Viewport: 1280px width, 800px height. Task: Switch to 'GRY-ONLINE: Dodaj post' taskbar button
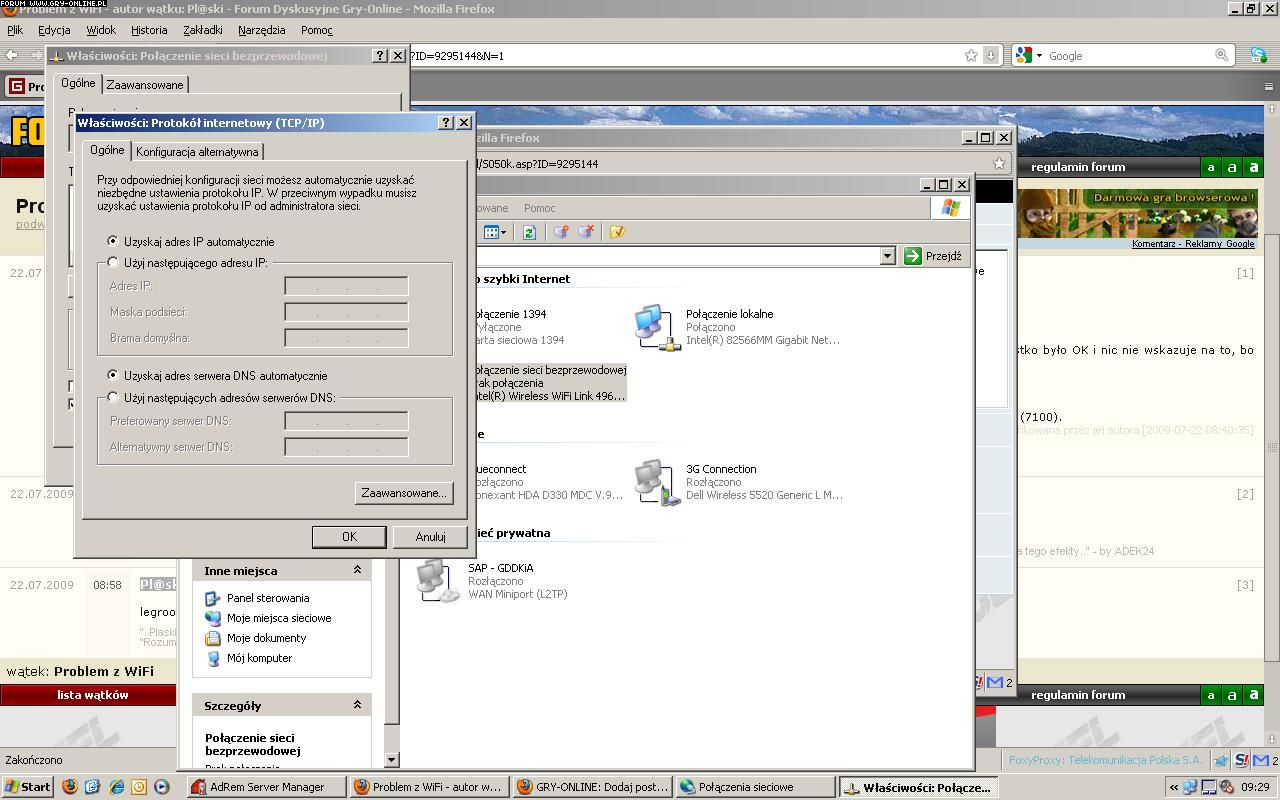pos(592,787)
